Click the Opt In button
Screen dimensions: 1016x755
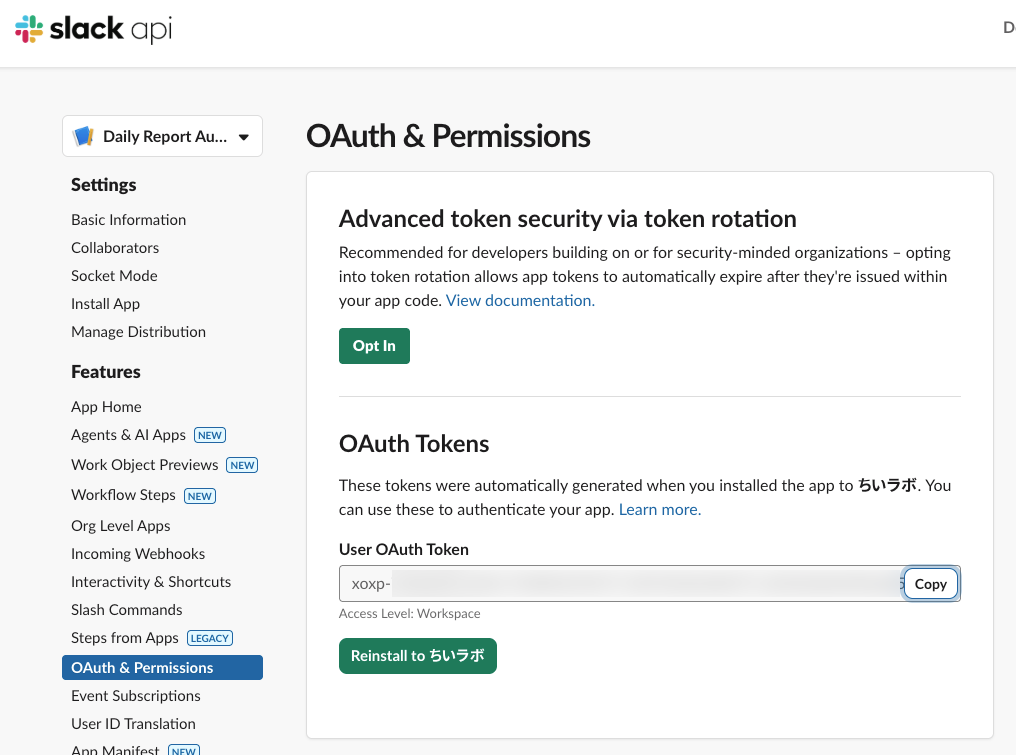374,346
